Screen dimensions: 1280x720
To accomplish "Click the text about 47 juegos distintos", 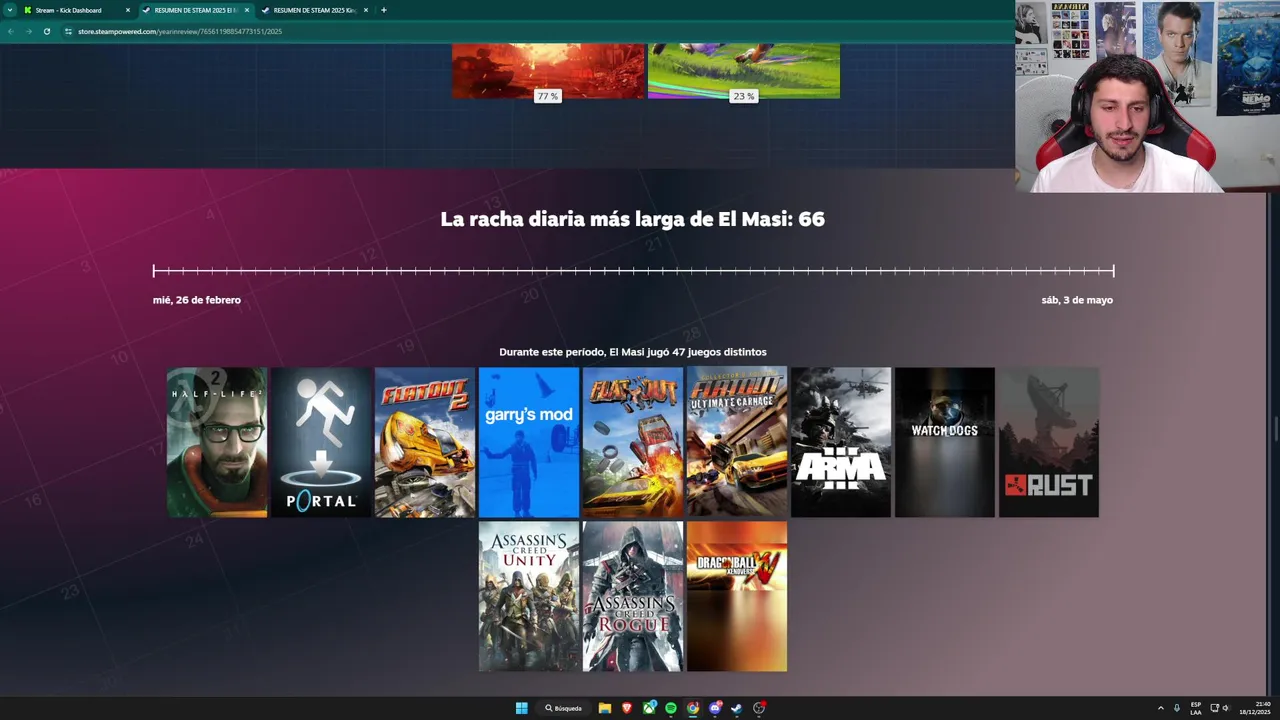I will pyautogui.click(x=633, y=352).
